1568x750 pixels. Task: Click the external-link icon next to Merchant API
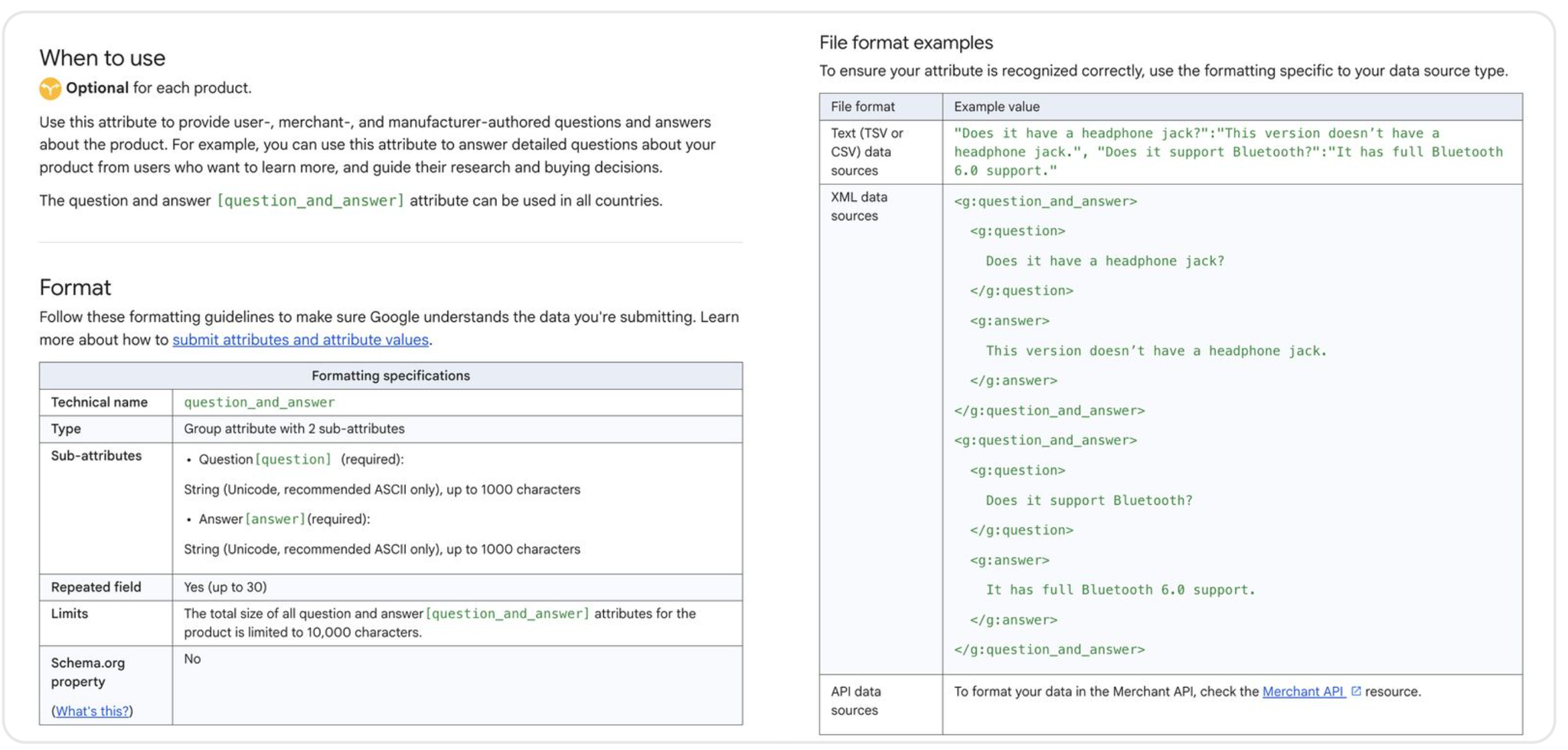pyautogui.click(x=1356, y=691)
